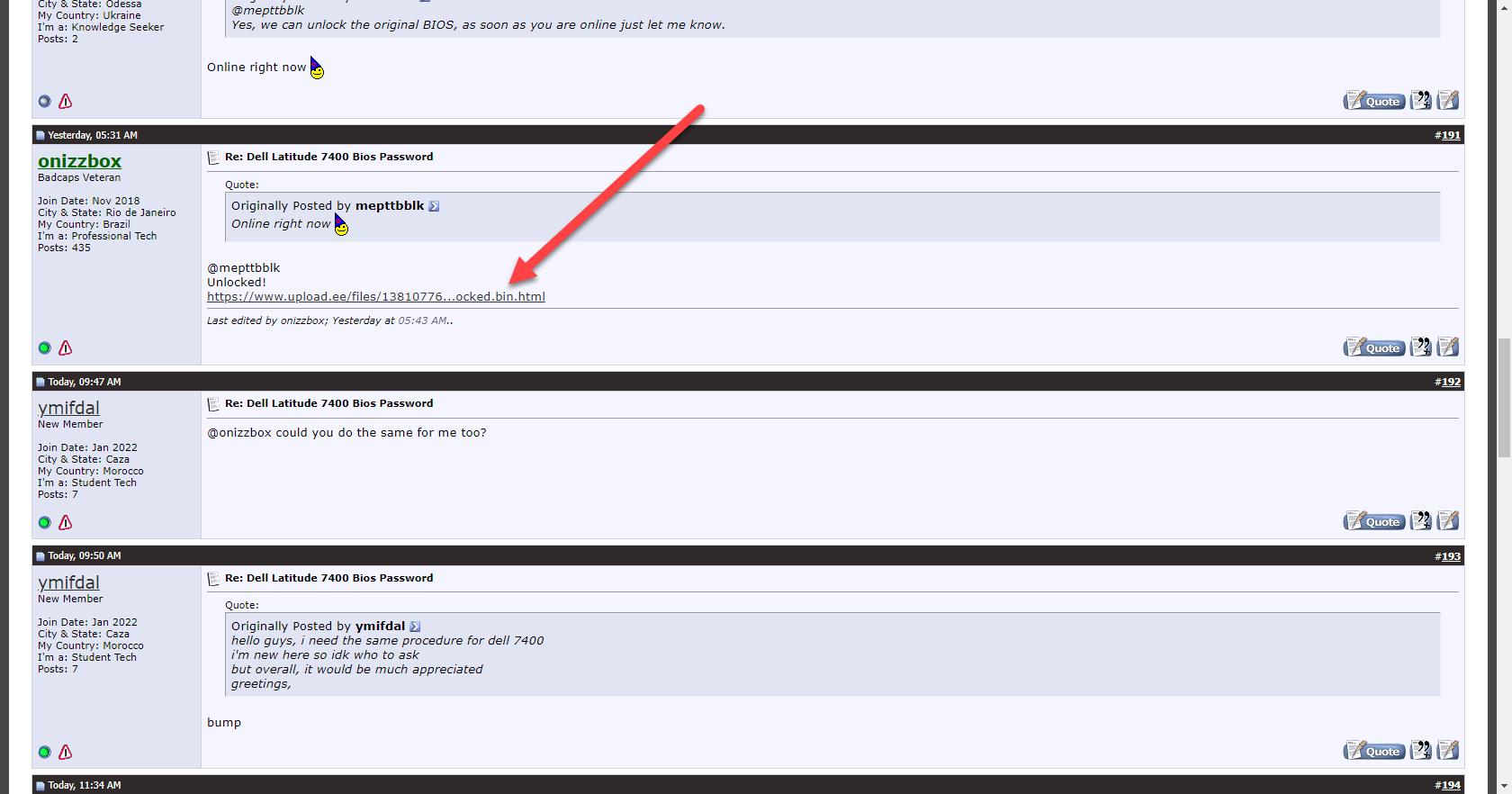Click Quote button on post #191
This screenshot has width=1512, height=794.
coord(1374,347)
